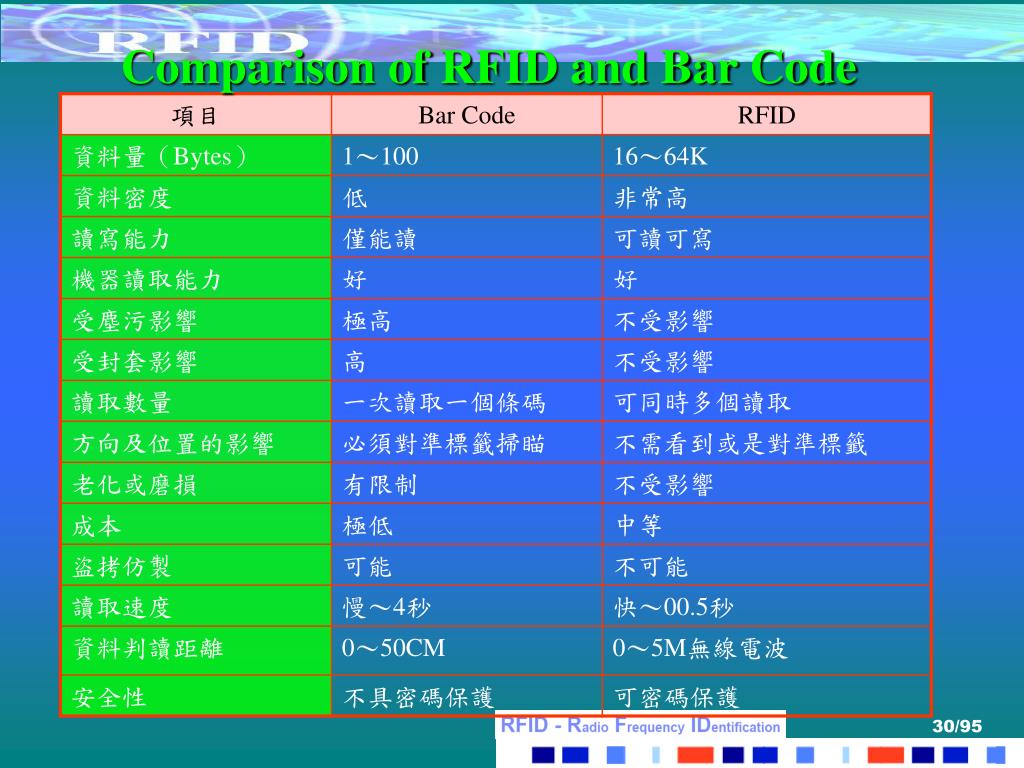Click the cell '高' in 受封套影響 row

click(466, 362)
